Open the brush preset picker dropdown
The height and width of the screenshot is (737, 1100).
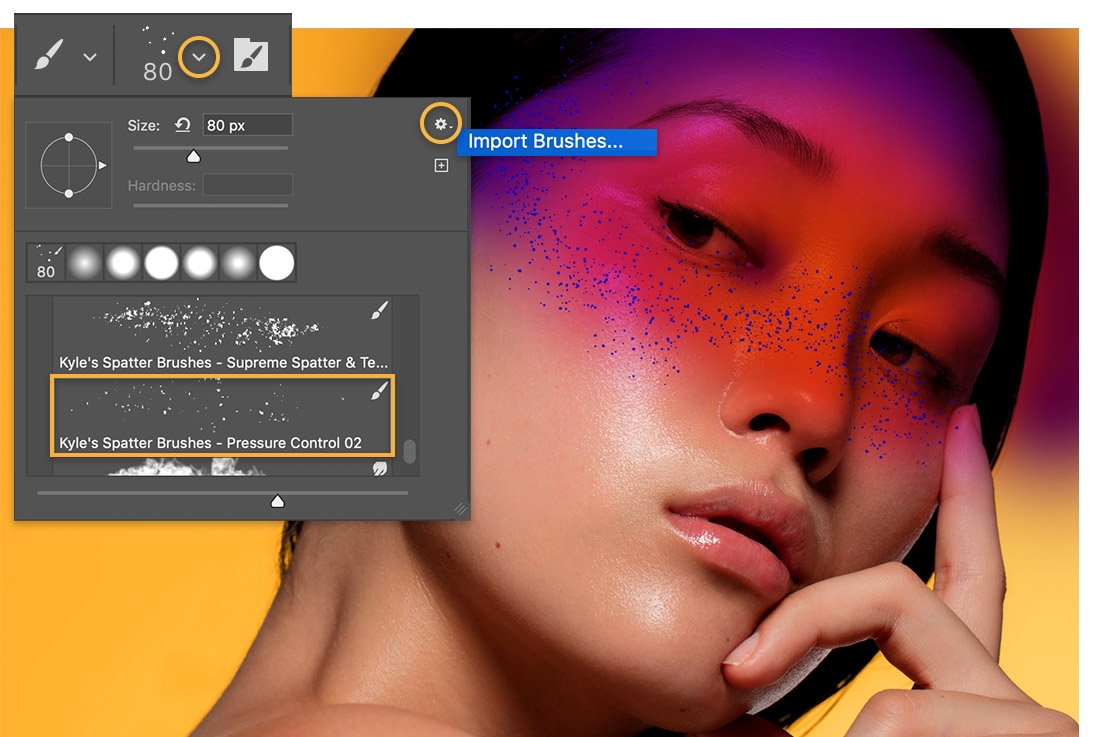[x=201, y=55]
